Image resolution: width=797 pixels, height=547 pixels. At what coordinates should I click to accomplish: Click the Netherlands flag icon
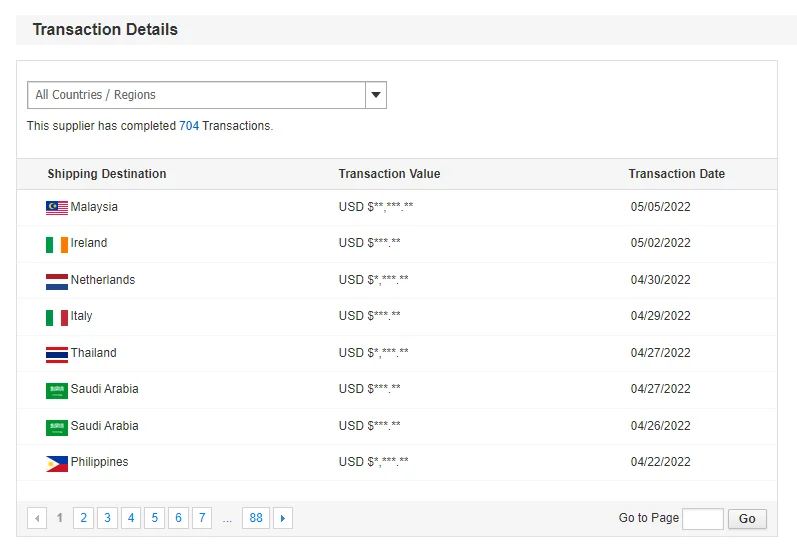[56, 280]
